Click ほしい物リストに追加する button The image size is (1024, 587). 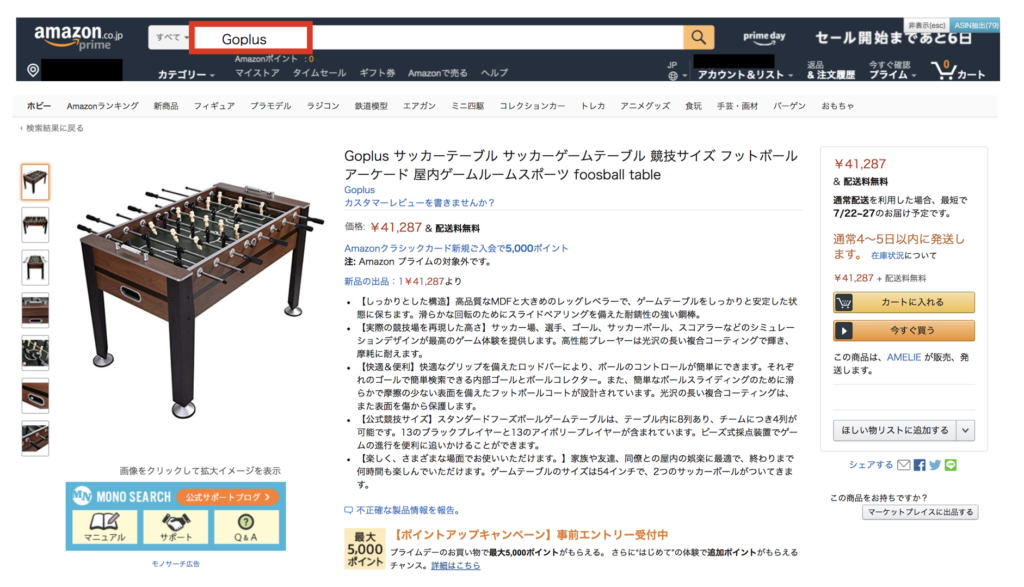click(895, 430)
